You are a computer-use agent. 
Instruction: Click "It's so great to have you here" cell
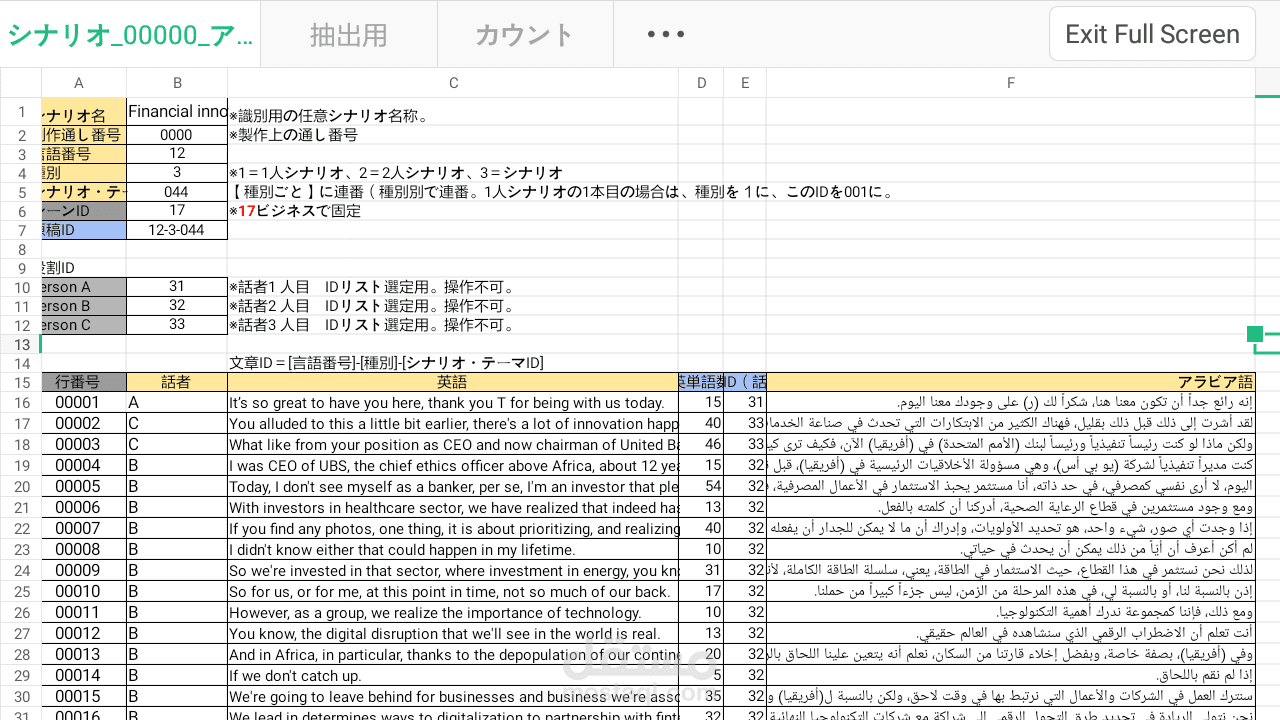click(x=453, y=403)
